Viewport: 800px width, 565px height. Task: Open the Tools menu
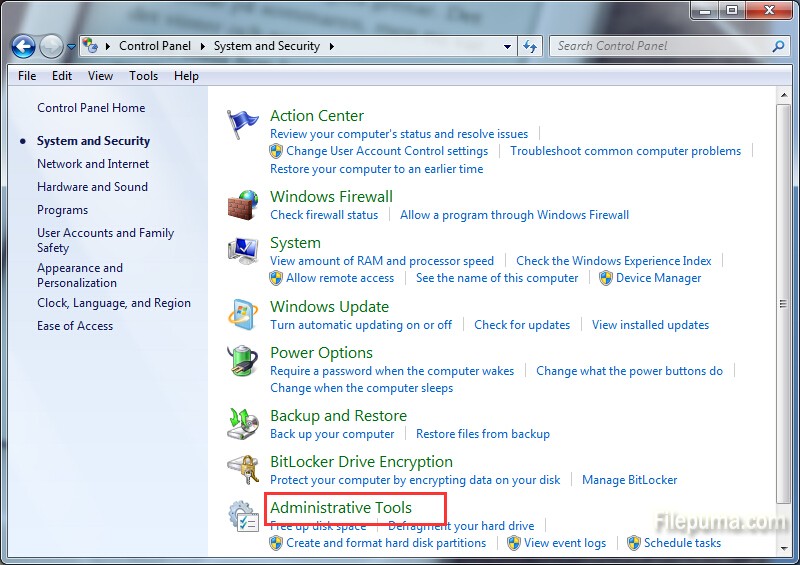pos(143,76)
